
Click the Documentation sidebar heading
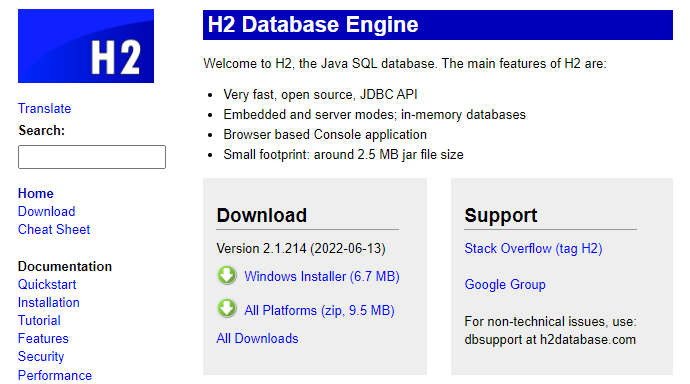pos(65,267)
